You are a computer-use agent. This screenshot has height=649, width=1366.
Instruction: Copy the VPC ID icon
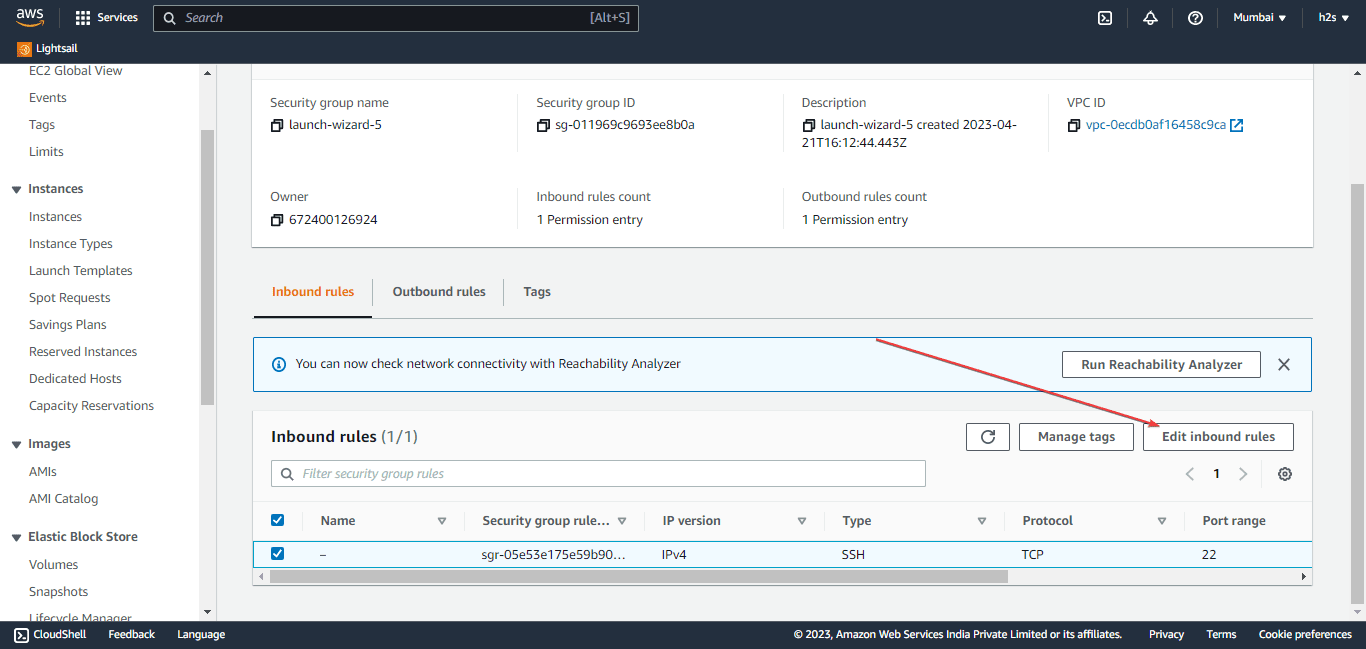(1074, 126)
